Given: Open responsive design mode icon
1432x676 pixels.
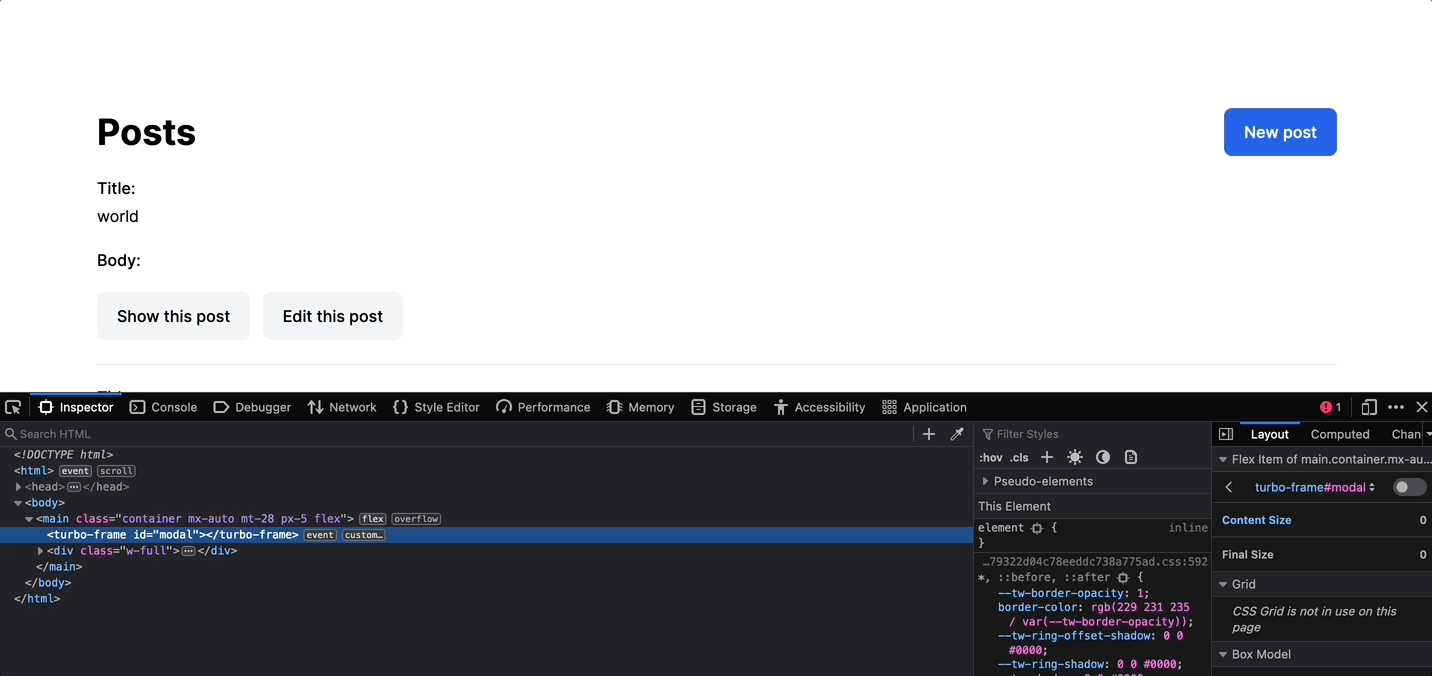Looking at the screenshot, I should tap(1369, 407).
